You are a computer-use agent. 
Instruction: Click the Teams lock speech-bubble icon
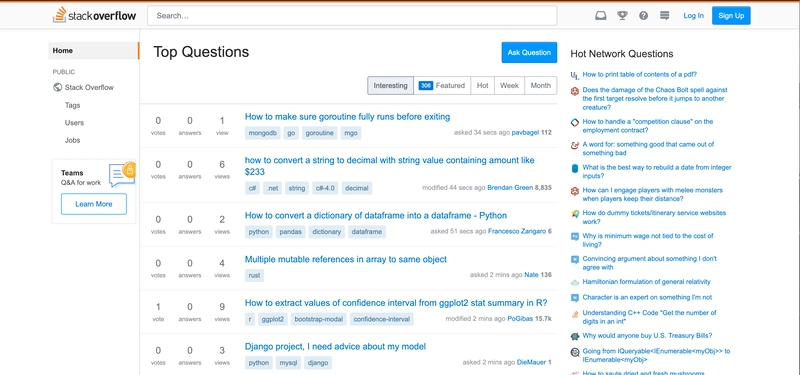pos(122,173)
